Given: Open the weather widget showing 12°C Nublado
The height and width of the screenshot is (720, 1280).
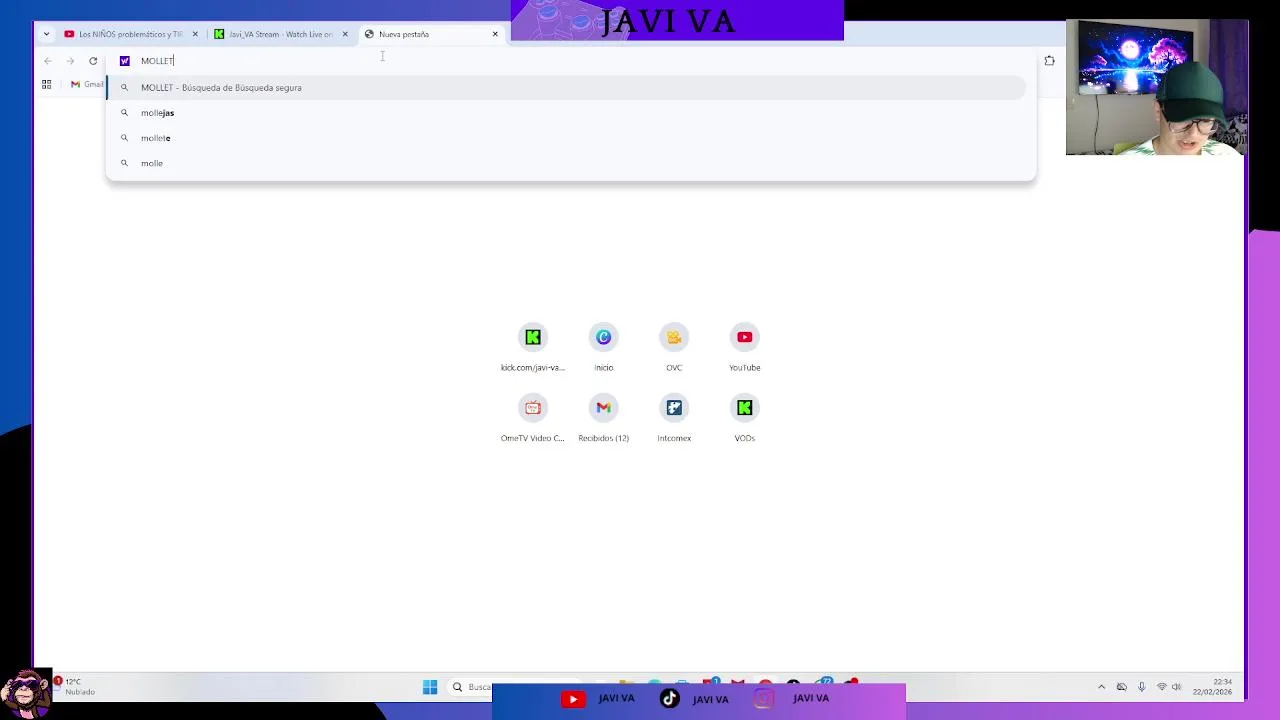Looking at the screenshot, I should click(x=76, y=687).
